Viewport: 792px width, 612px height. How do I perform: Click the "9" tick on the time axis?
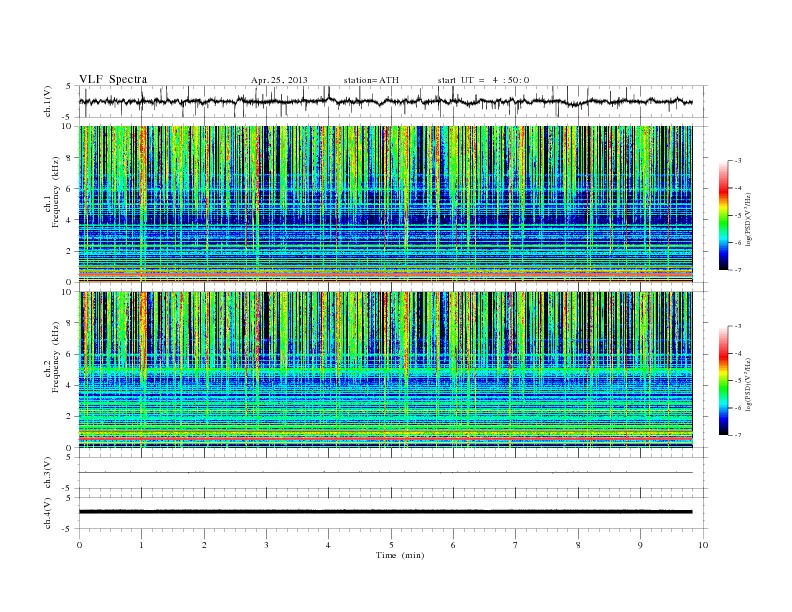pos(640,545)
